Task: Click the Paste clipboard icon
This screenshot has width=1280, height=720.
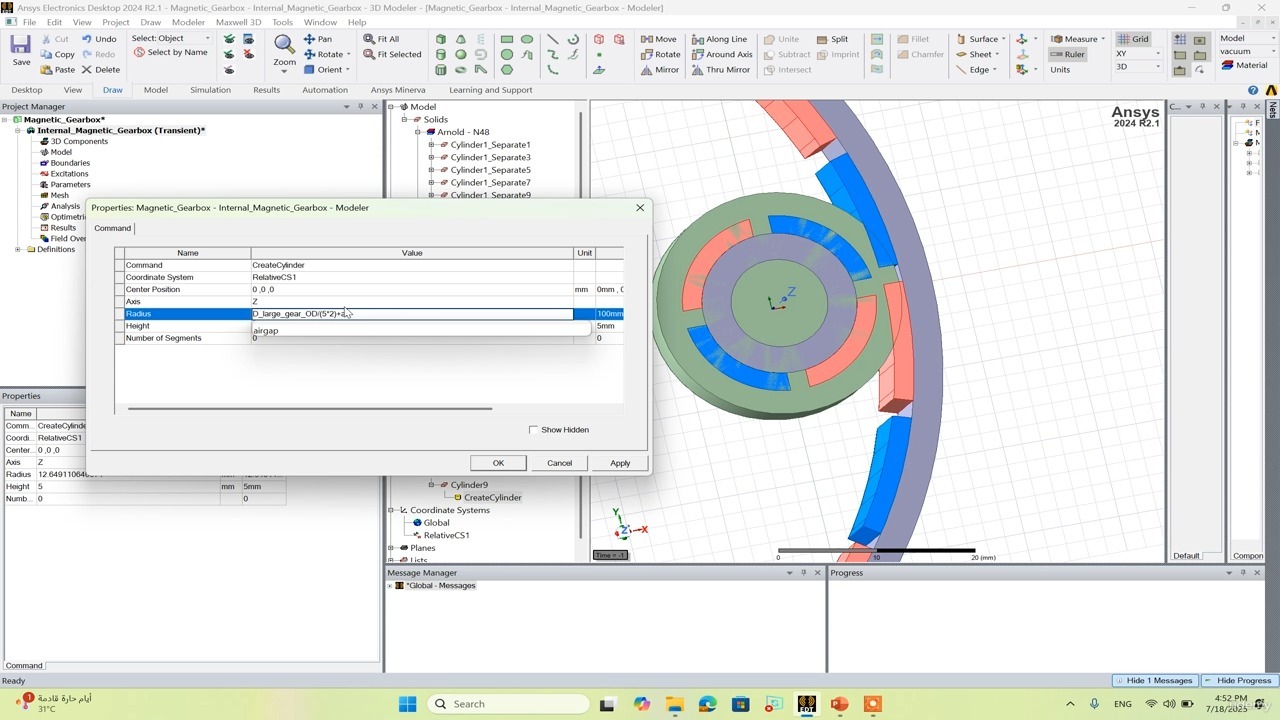Action: click(x=47, y=70)
